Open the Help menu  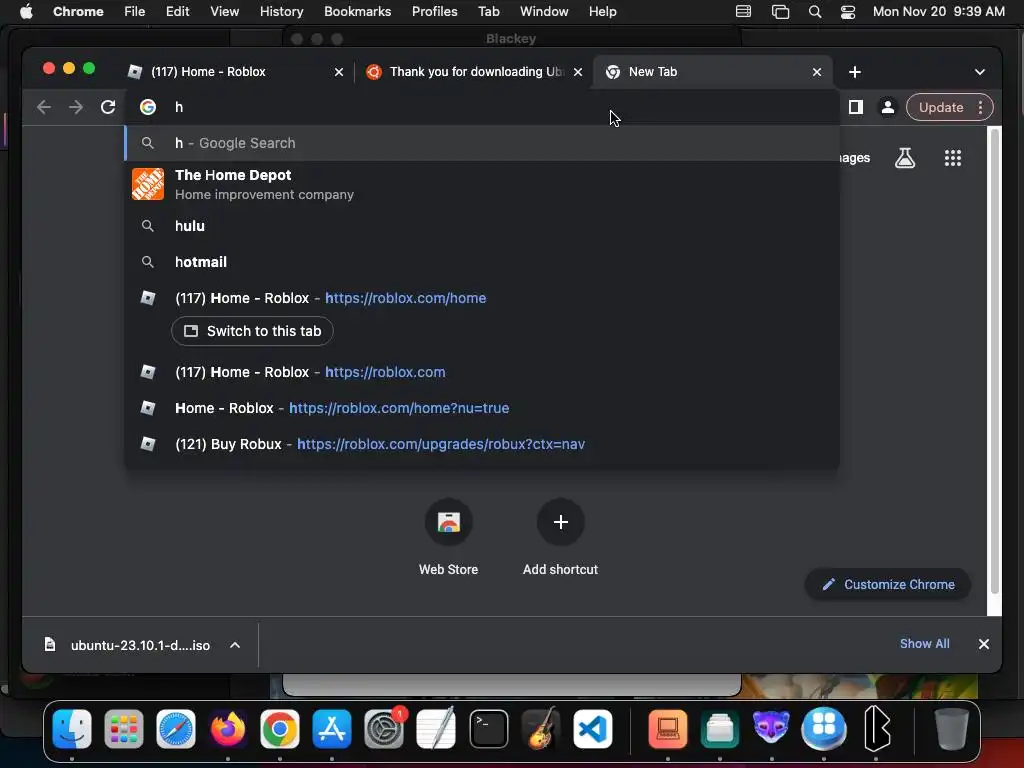click(602, 12)
